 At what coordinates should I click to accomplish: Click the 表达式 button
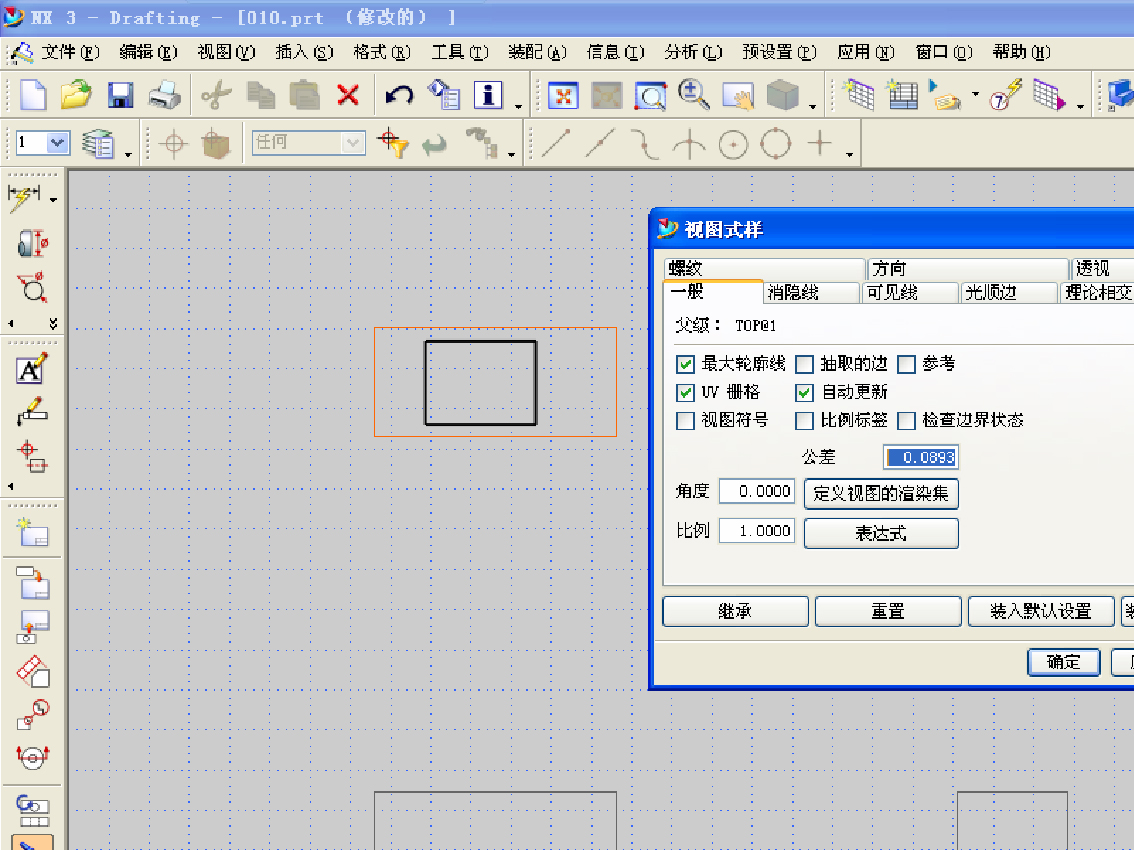881,533
